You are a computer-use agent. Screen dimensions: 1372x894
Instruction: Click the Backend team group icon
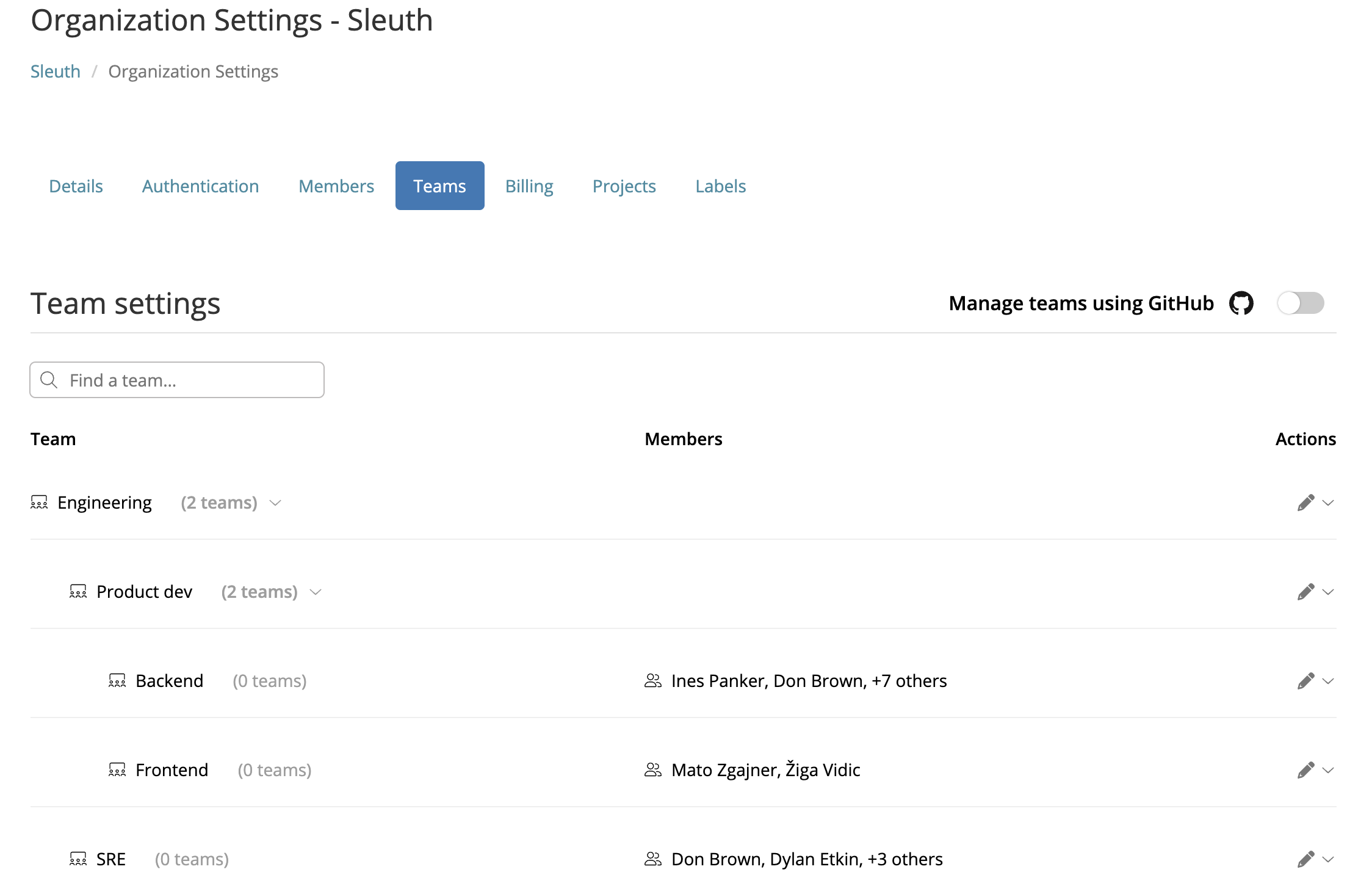[117, 681]
